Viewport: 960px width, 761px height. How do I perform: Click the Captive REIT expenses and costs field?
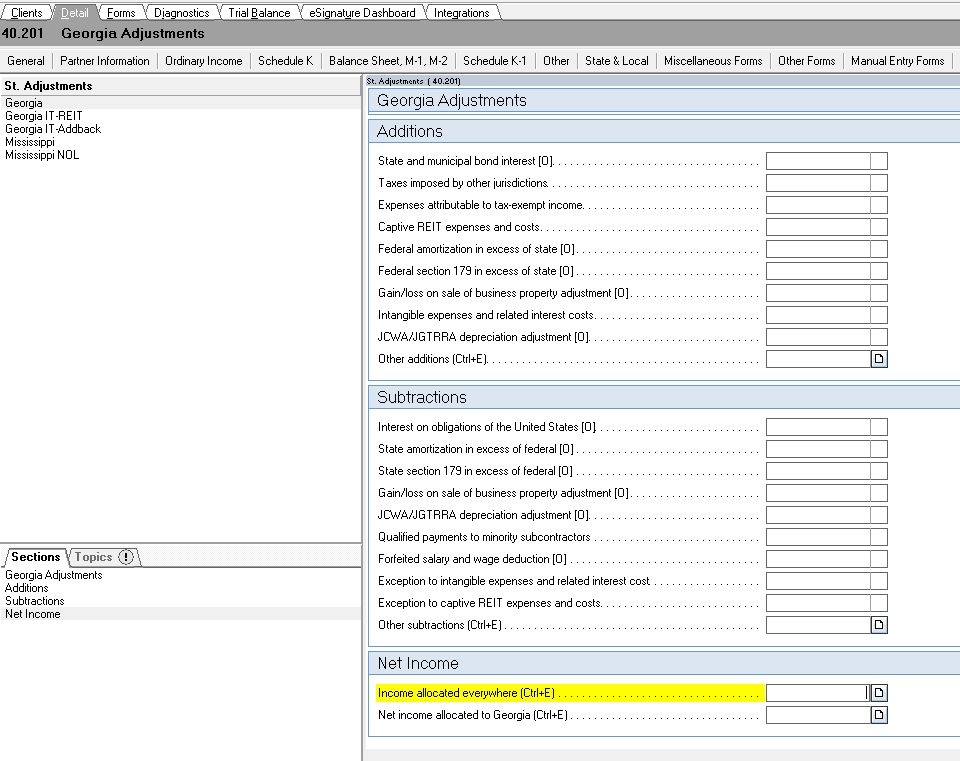(825, 226)
